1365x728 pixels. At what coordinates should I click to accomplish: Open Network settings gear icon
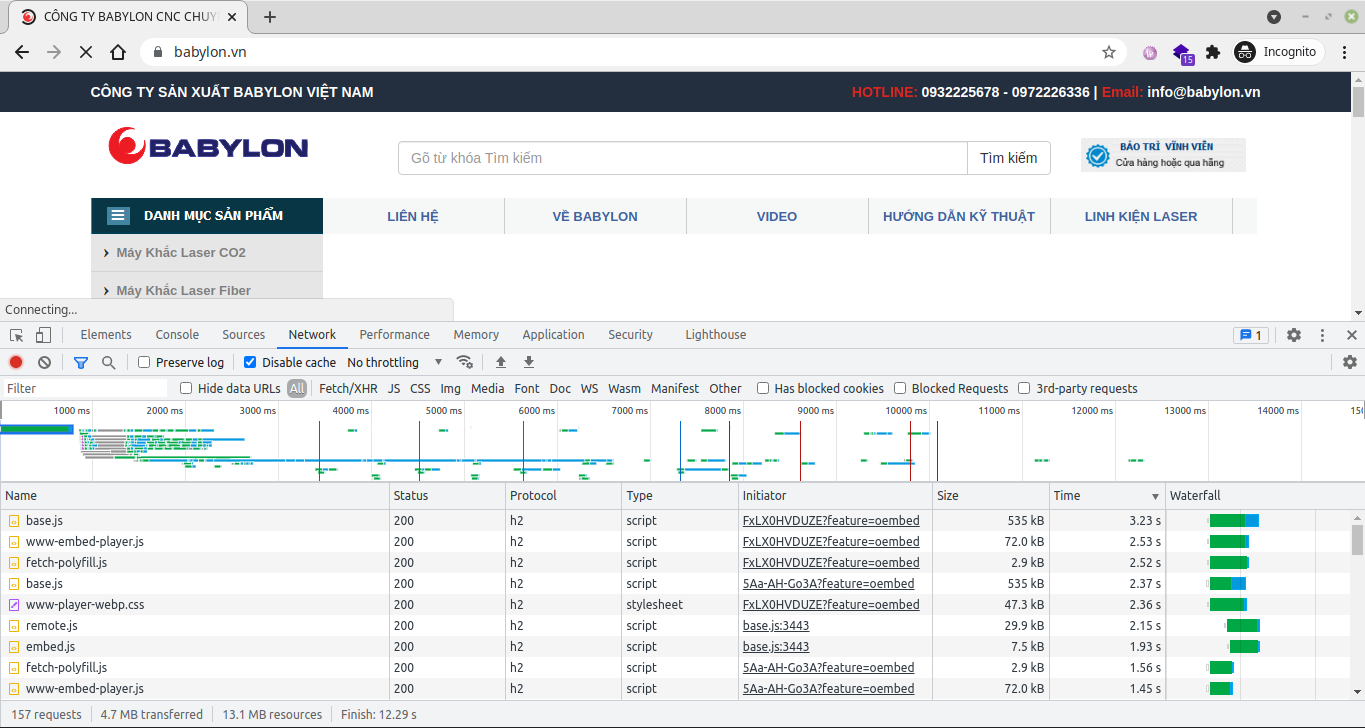(x=1350, y=362)
